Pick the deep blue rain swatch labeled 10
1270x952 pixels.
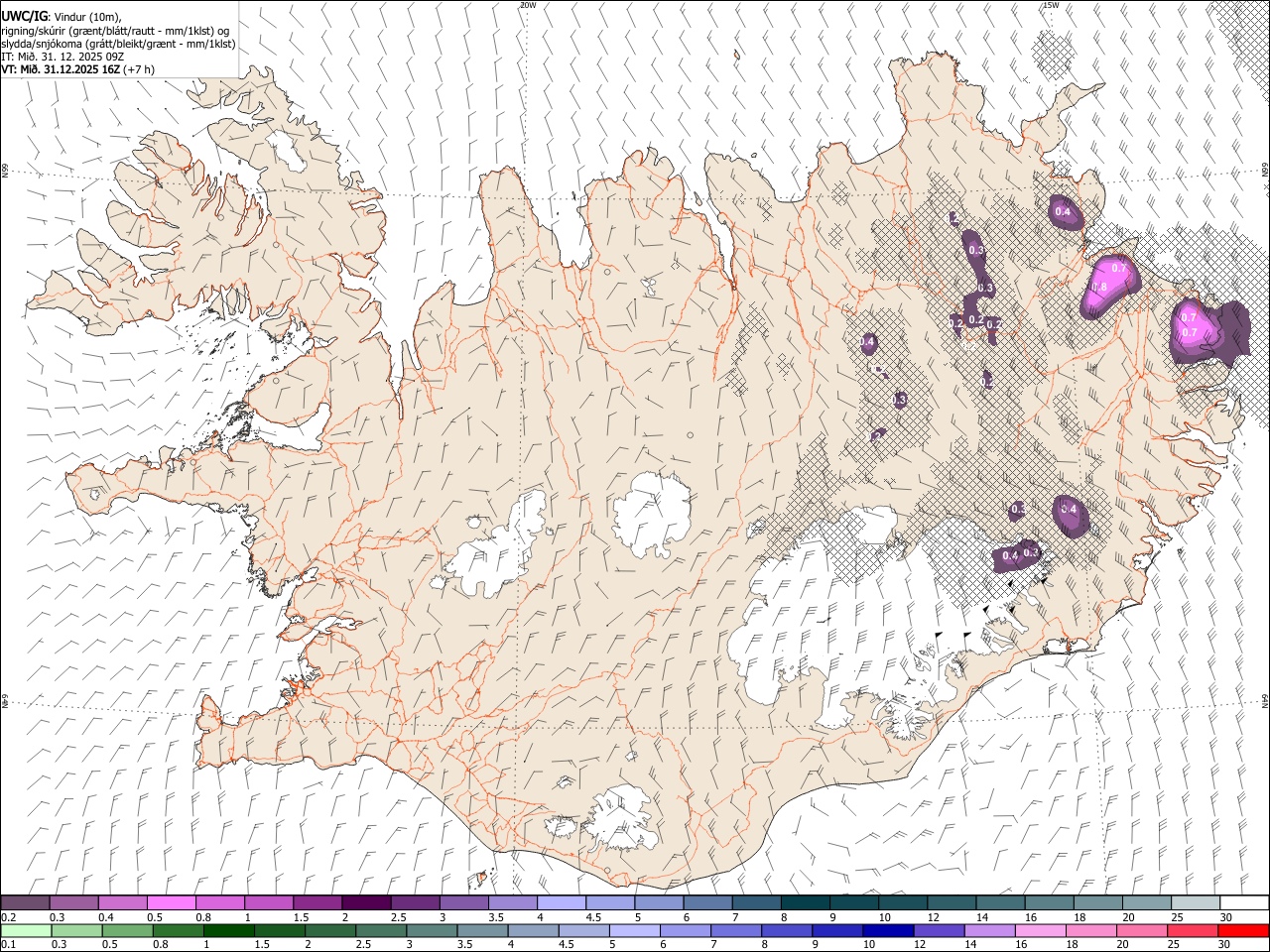point(887,930)
